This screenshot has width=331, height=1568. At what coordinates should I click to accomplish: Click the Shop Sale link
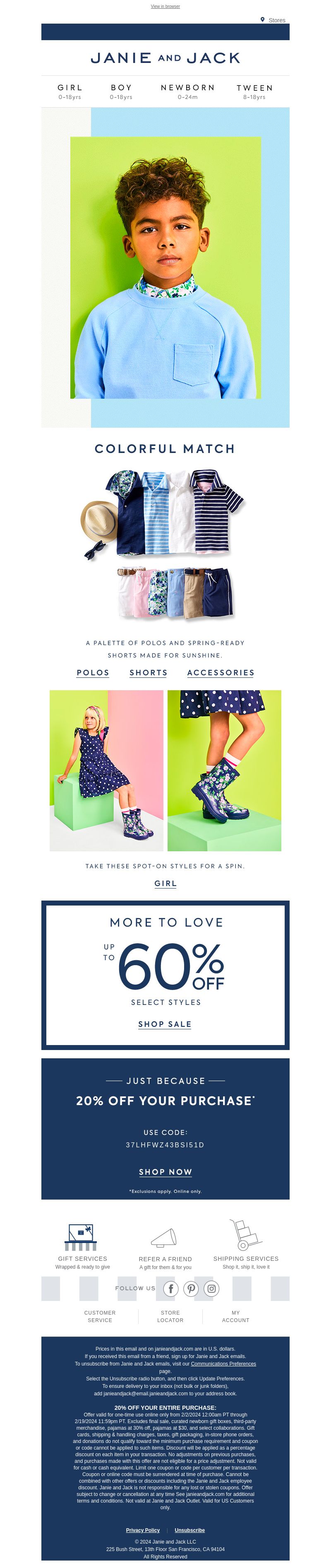pyautogui.click(x=165, y=1024)
